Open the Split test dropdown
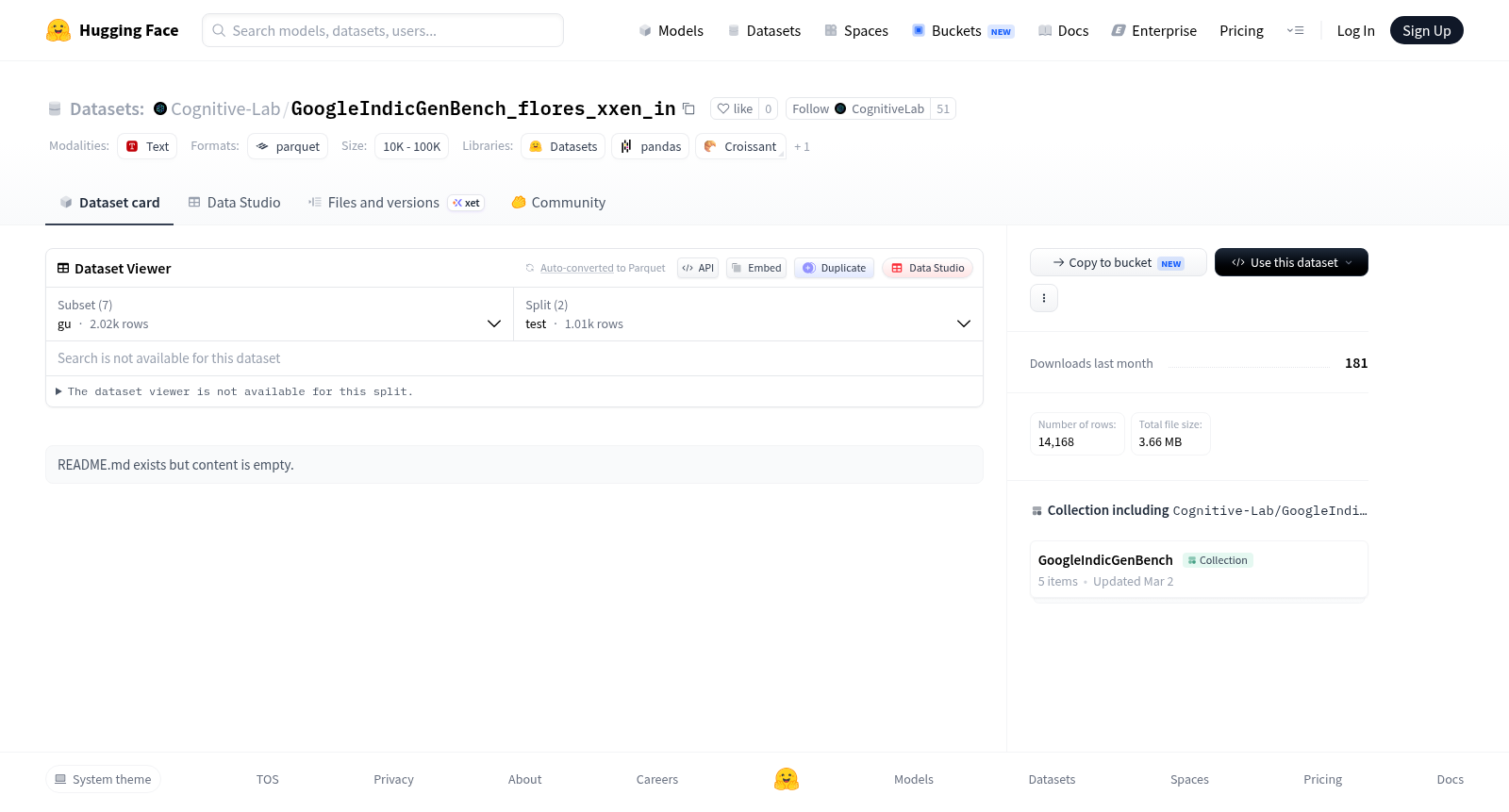 pos(748,314)
